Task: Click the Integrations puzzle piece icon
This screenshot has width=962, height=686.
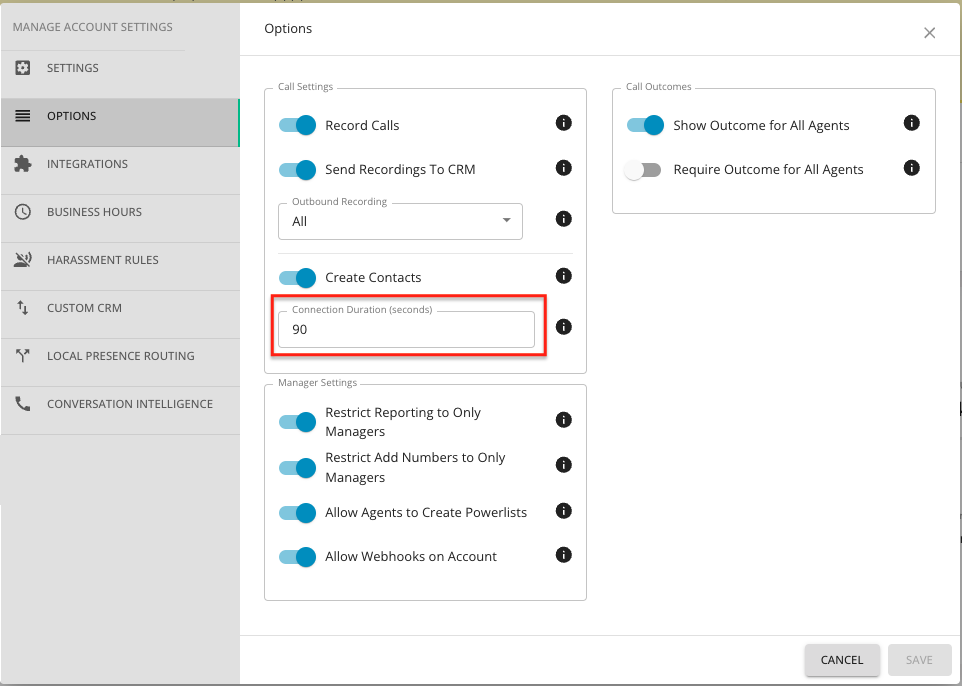Action: click(x=23, y=164)
